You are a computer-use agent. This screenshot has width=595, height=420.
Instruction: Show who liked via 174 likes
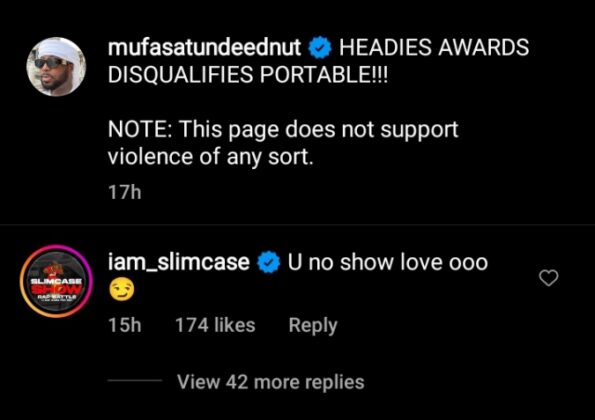tap(215, 325)
